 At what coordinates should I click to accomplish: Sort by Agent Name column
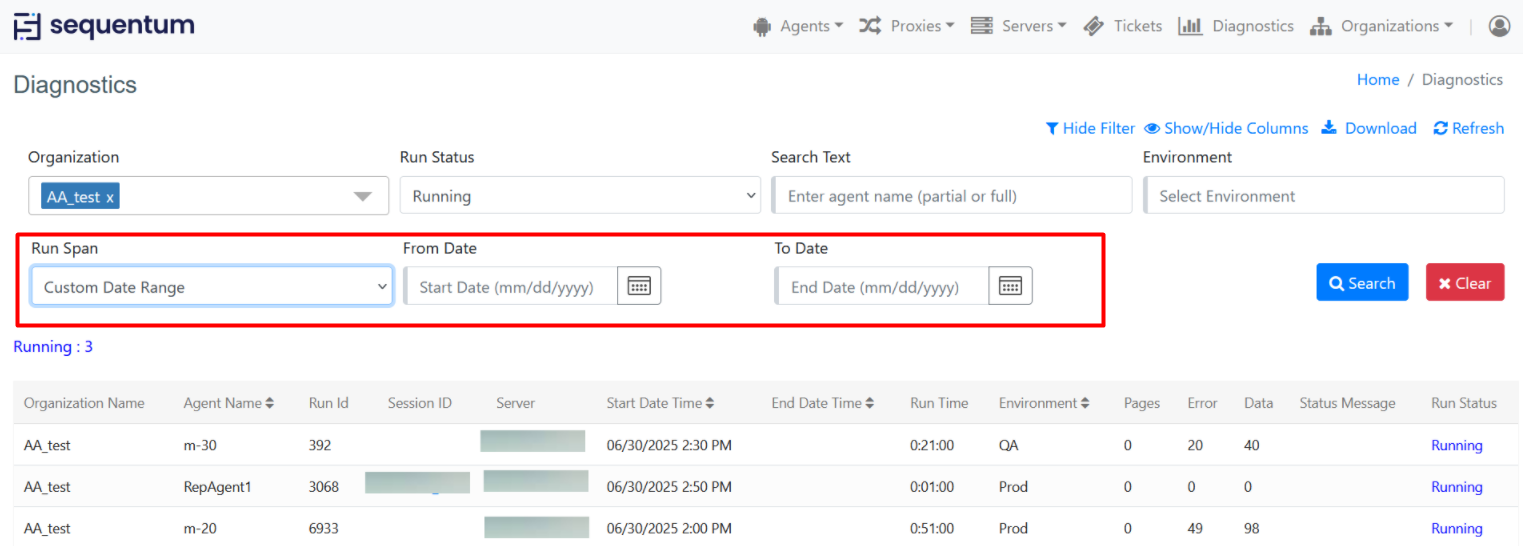228,403
